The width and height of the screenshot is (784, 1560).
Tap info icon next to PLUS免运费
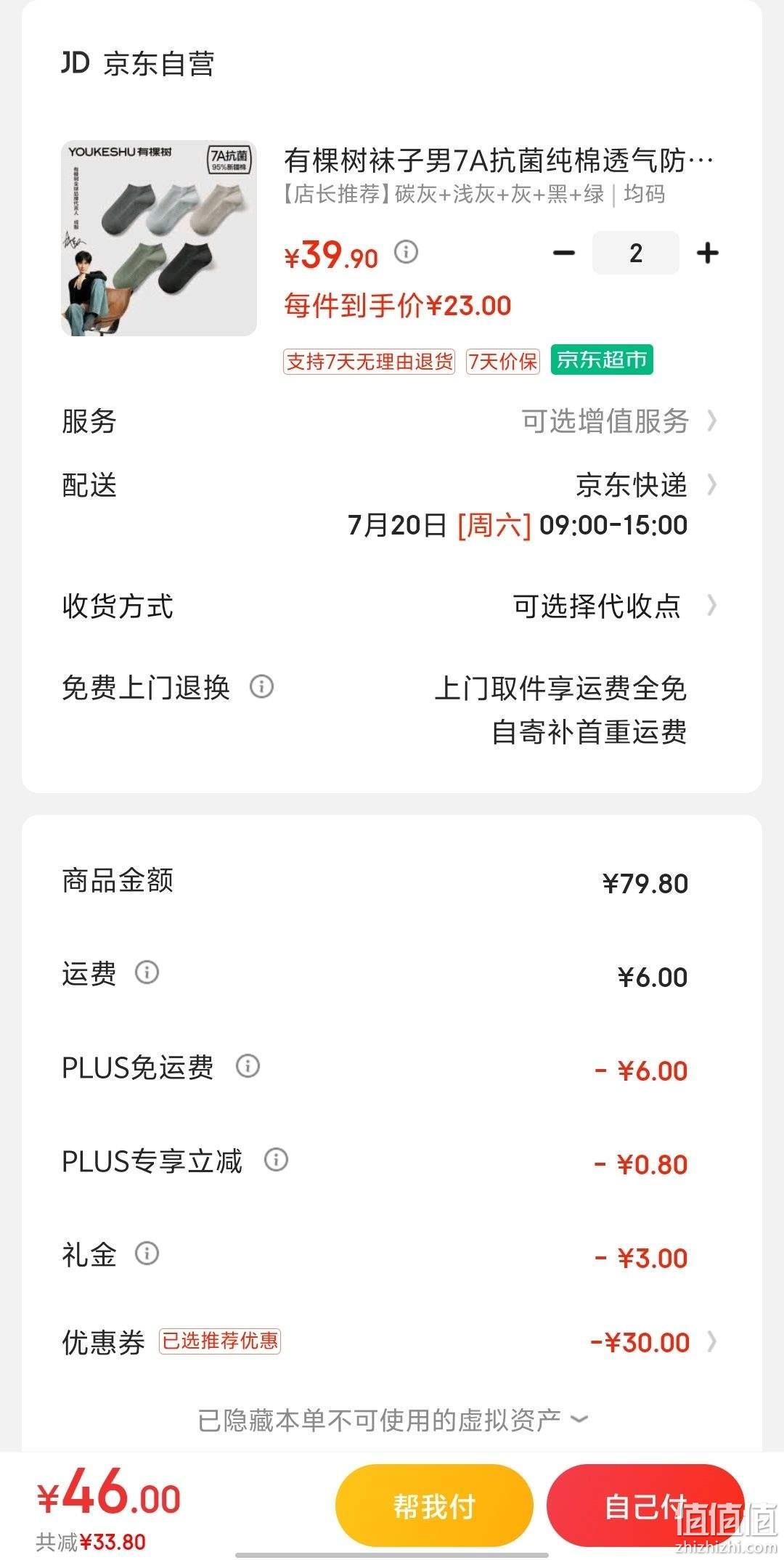click(248, 1065)
